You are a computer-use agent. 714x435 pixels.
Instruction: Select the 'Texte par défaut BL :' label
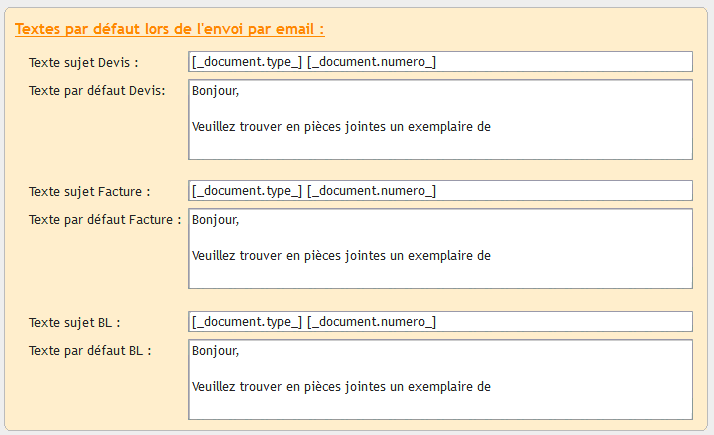point(90,351)
